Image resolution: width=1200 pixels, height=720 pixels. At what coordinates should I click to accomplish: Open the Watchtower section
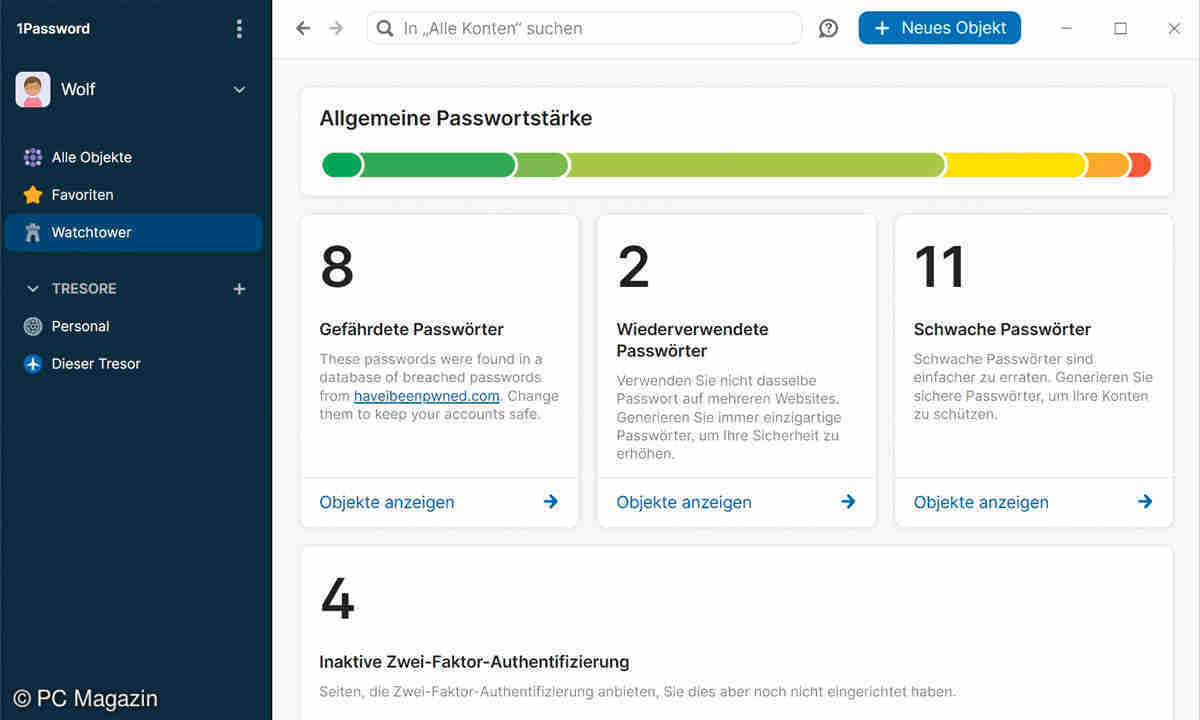coord(91,233)
